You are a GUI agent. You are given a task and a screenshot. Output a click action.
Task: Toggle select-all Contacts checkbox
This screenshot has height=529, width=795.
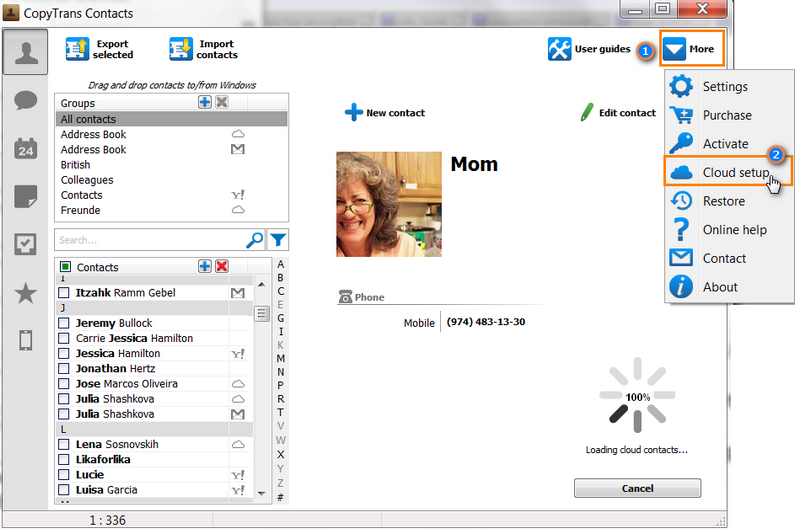click(65, 267)
